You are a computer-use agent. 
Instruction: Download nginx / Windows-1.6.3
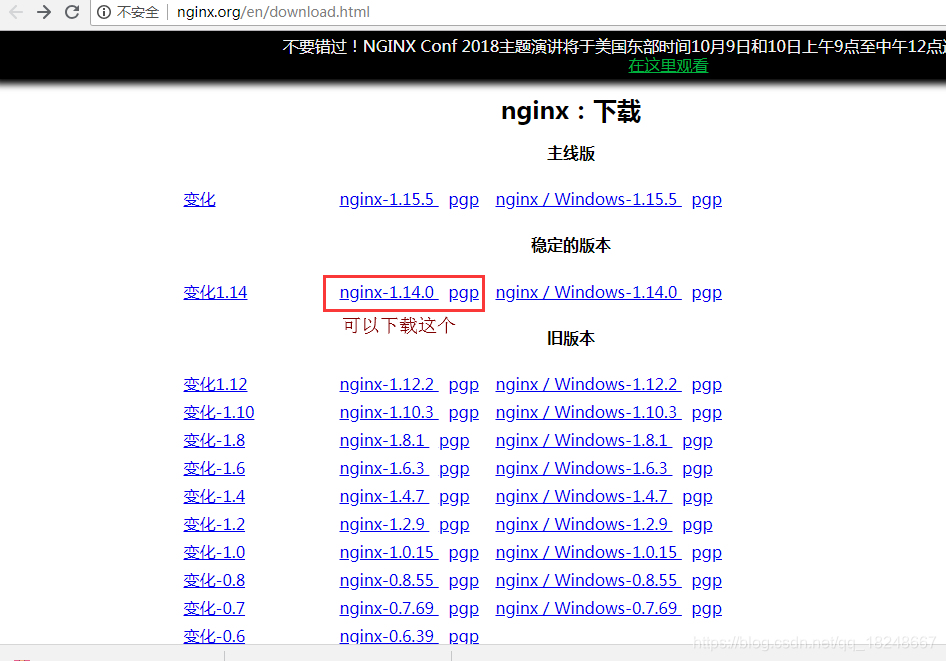pyautogui.click(x=583, y=469)
